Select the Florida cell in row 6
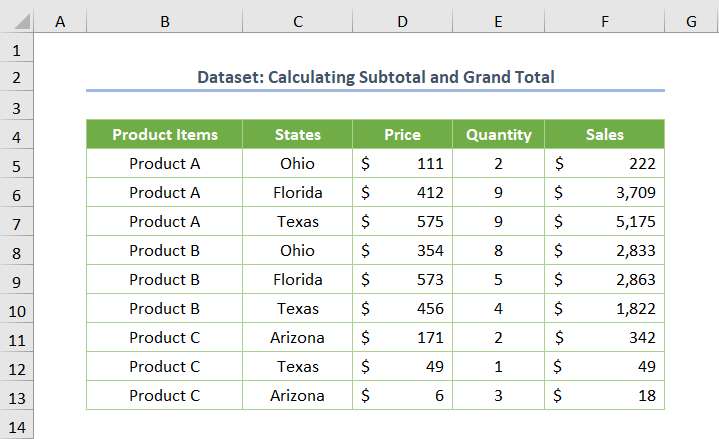 coord(297,193)
